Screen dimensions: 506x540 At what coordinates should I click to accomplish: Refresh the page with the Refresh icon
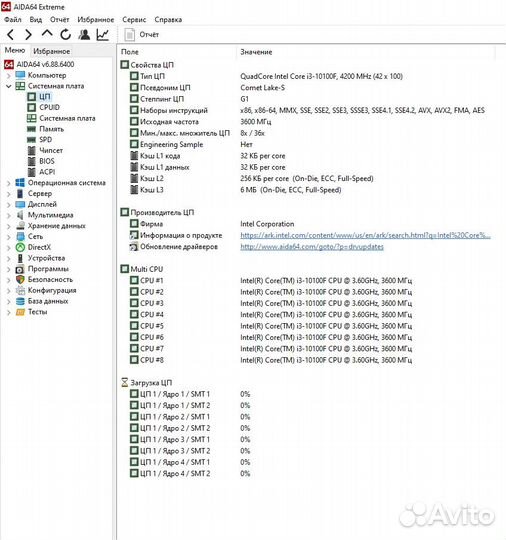[65, 34]
